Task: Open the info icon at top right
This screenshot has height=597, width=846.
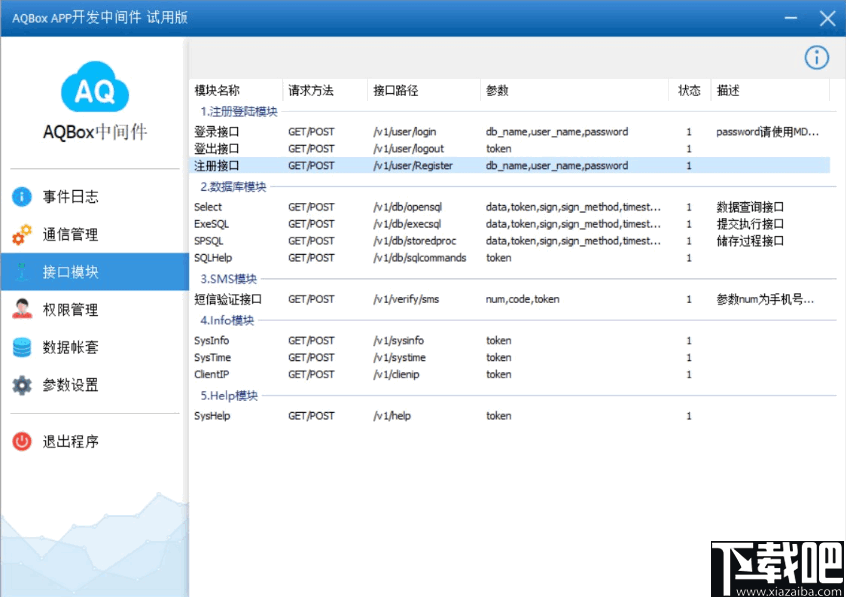Action: [x=817, y=58]
